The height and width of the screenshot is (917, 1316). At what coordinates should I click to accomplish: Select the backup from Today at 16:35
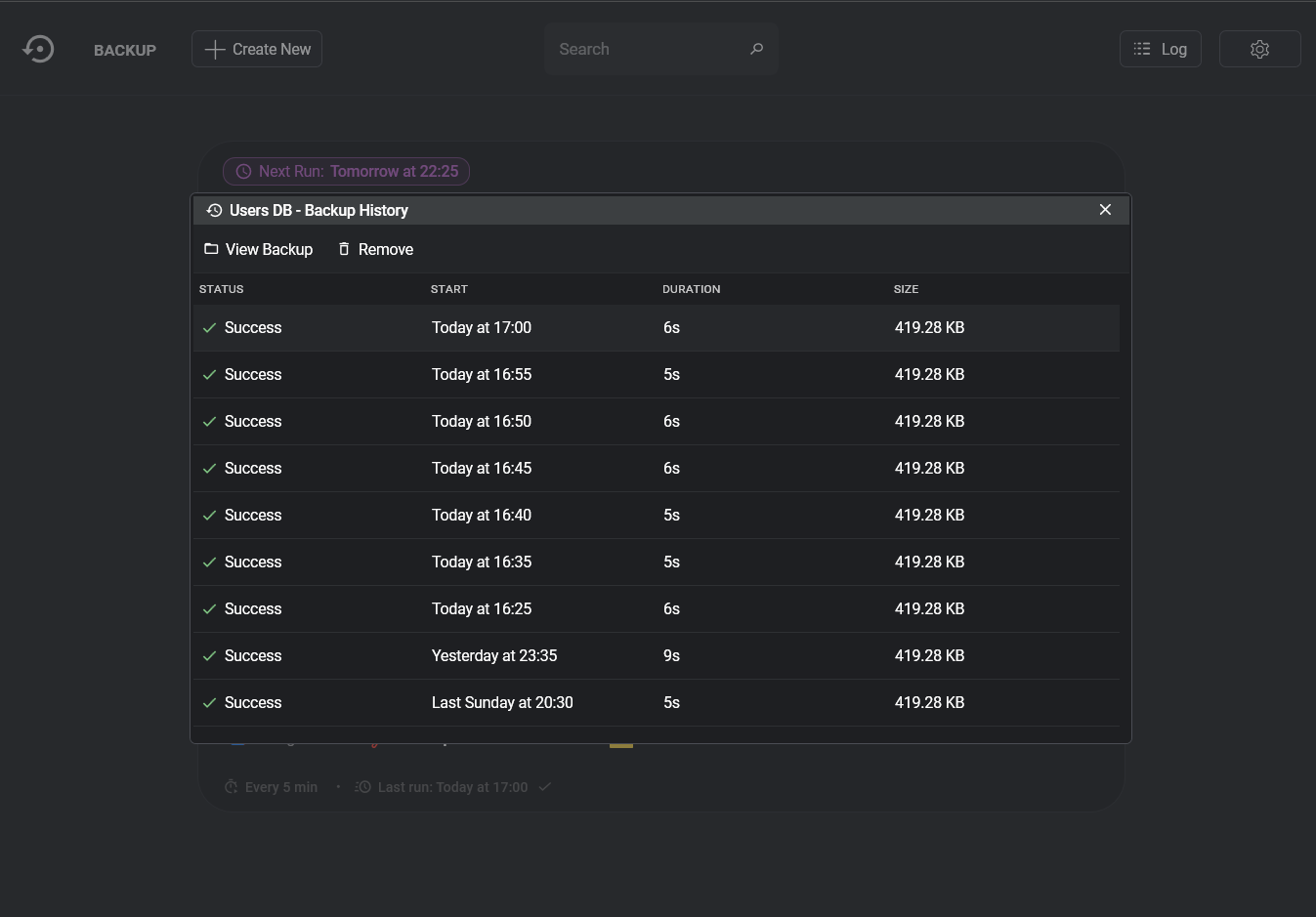coord(657,563)
